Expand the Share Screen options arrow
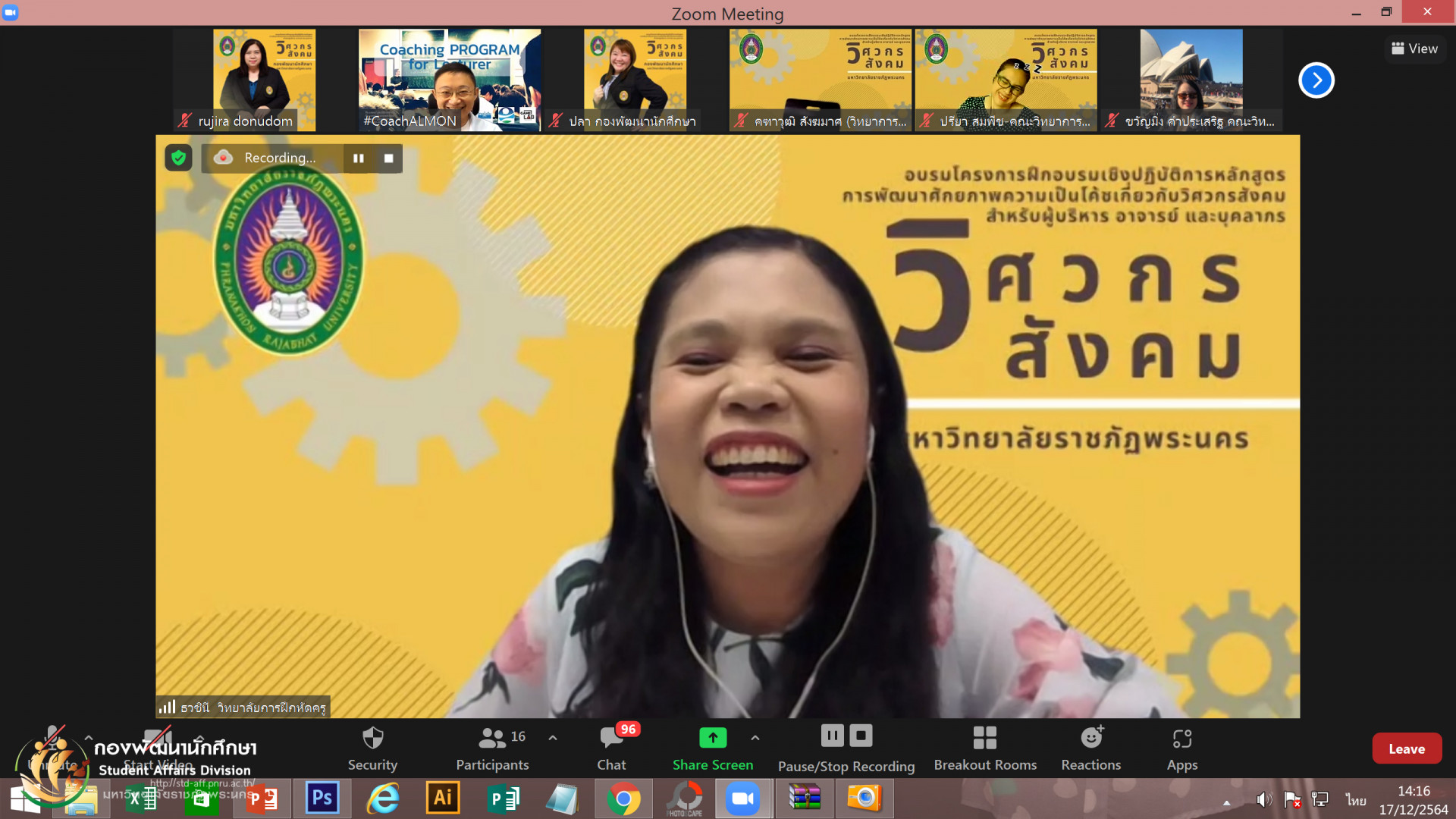The width and height of the screenshot is (1456, 819). (755, 737)
